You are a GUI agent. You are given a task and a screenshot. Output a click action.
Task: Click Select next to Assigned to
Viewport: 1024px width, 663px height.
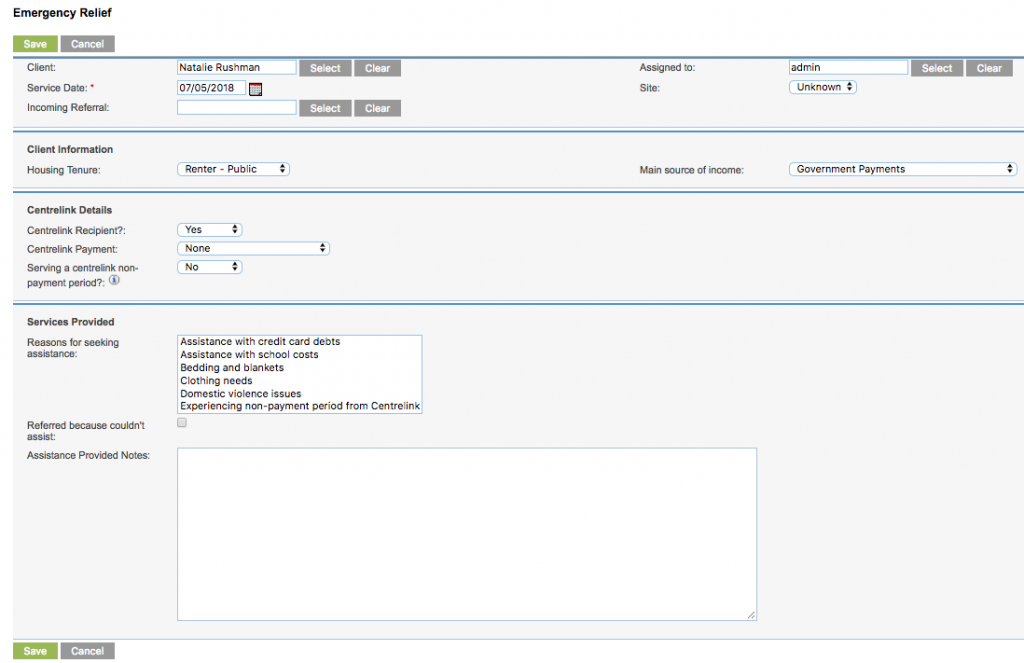(x=936, y=67)
